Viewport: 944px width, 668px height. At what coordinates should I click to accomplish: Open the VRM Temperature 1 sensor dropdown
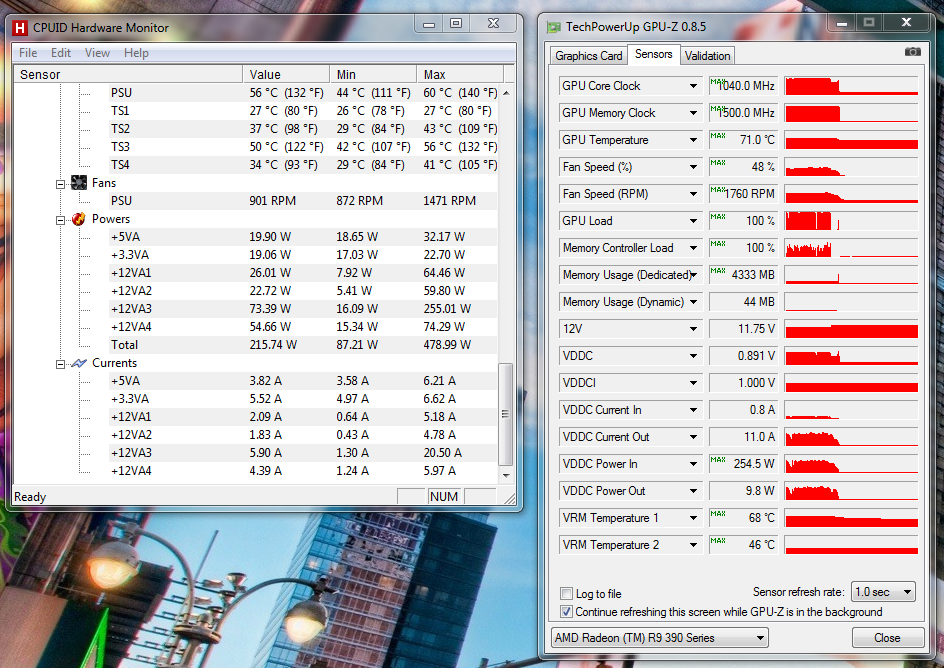[694, 518]
